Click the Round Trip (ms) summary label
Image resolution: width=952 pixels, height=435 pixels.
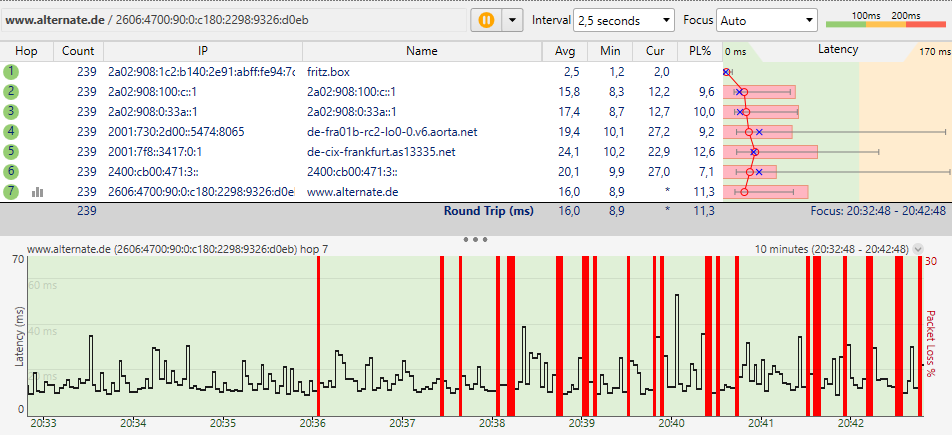pos(489,211)
